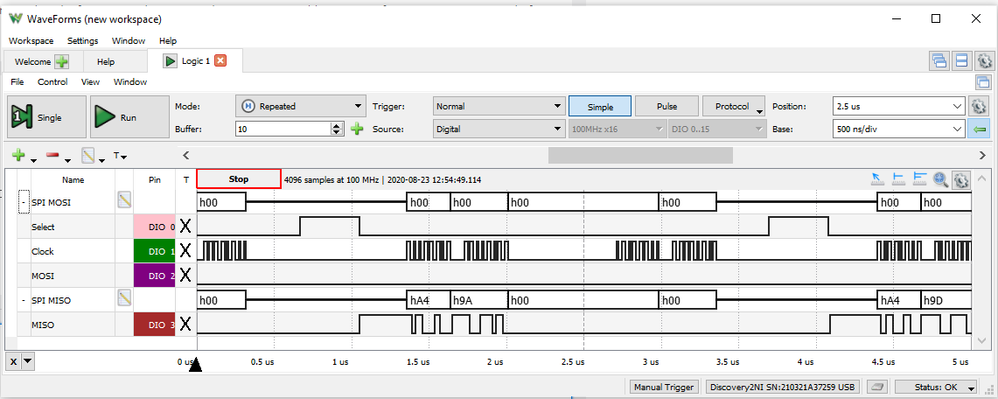The height and width of the screenshot is (399, 998).
Task: Open the File menu of Logic
Action: 17,82
